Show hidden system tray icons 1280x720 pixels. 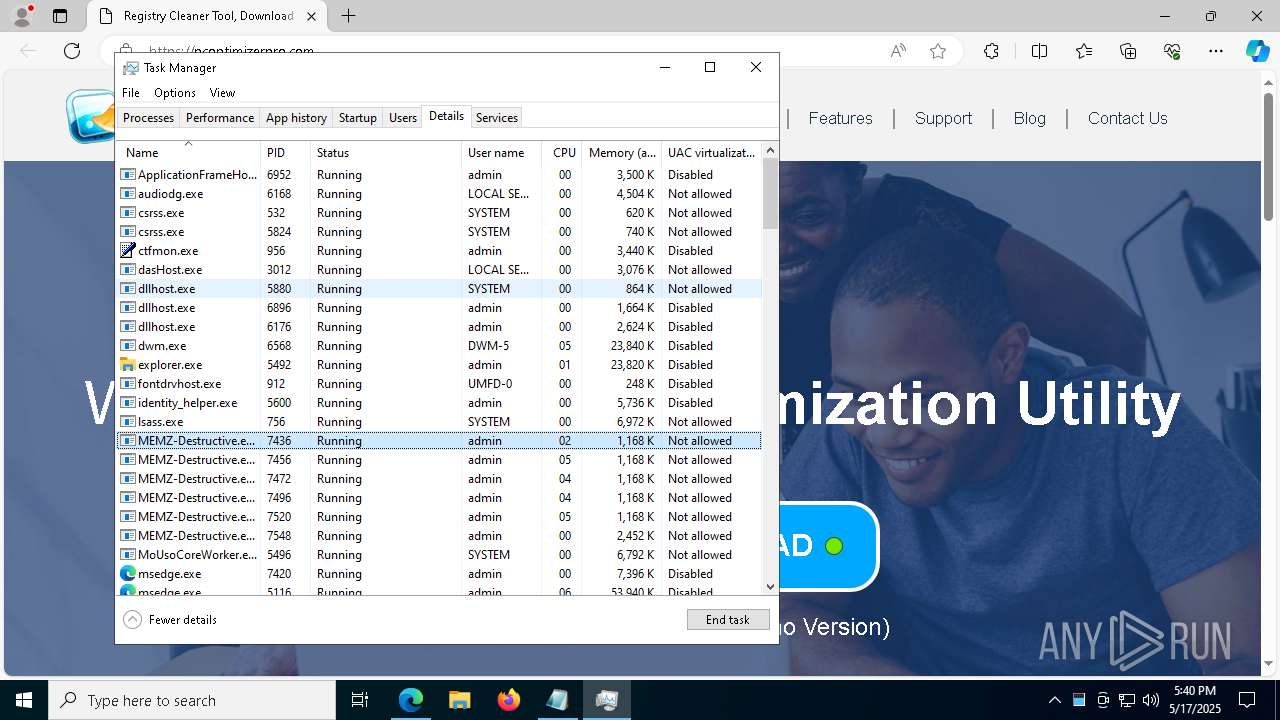[x=1055, y=700]
